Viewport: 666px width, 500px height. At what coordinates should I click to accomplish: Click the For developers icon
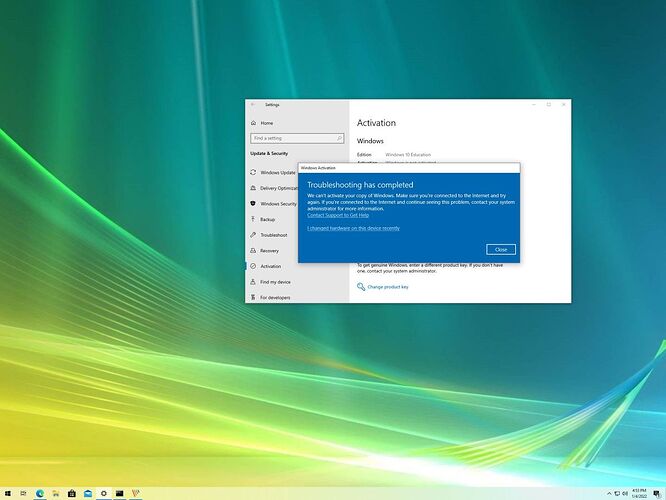click(253, 297)
